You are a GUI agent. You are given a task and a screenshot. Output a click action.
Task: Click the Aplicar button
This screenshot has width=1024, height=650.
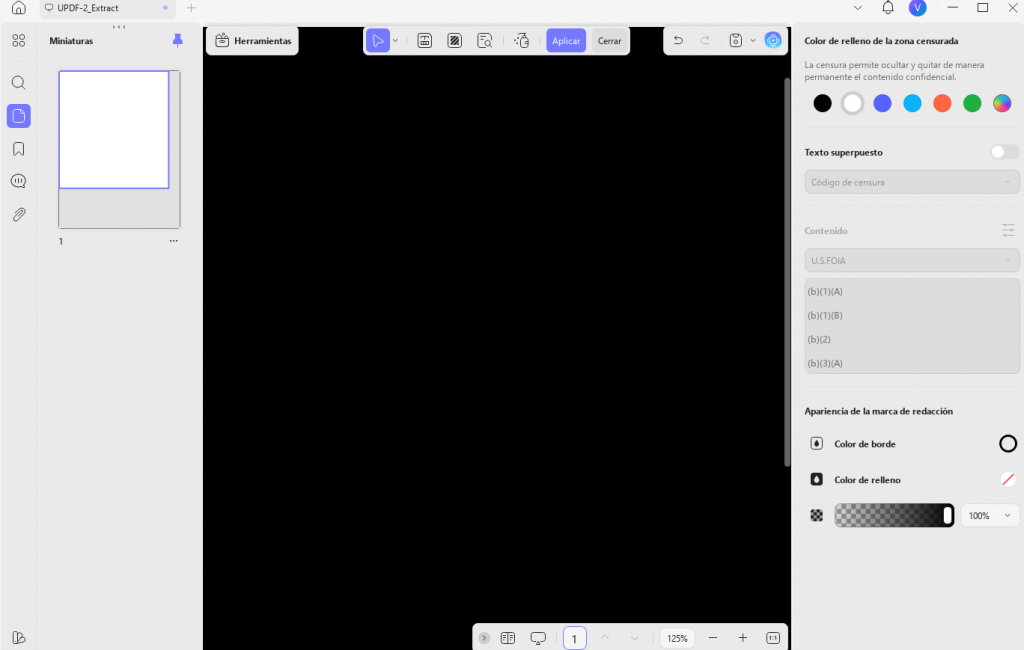coord(566,41)
